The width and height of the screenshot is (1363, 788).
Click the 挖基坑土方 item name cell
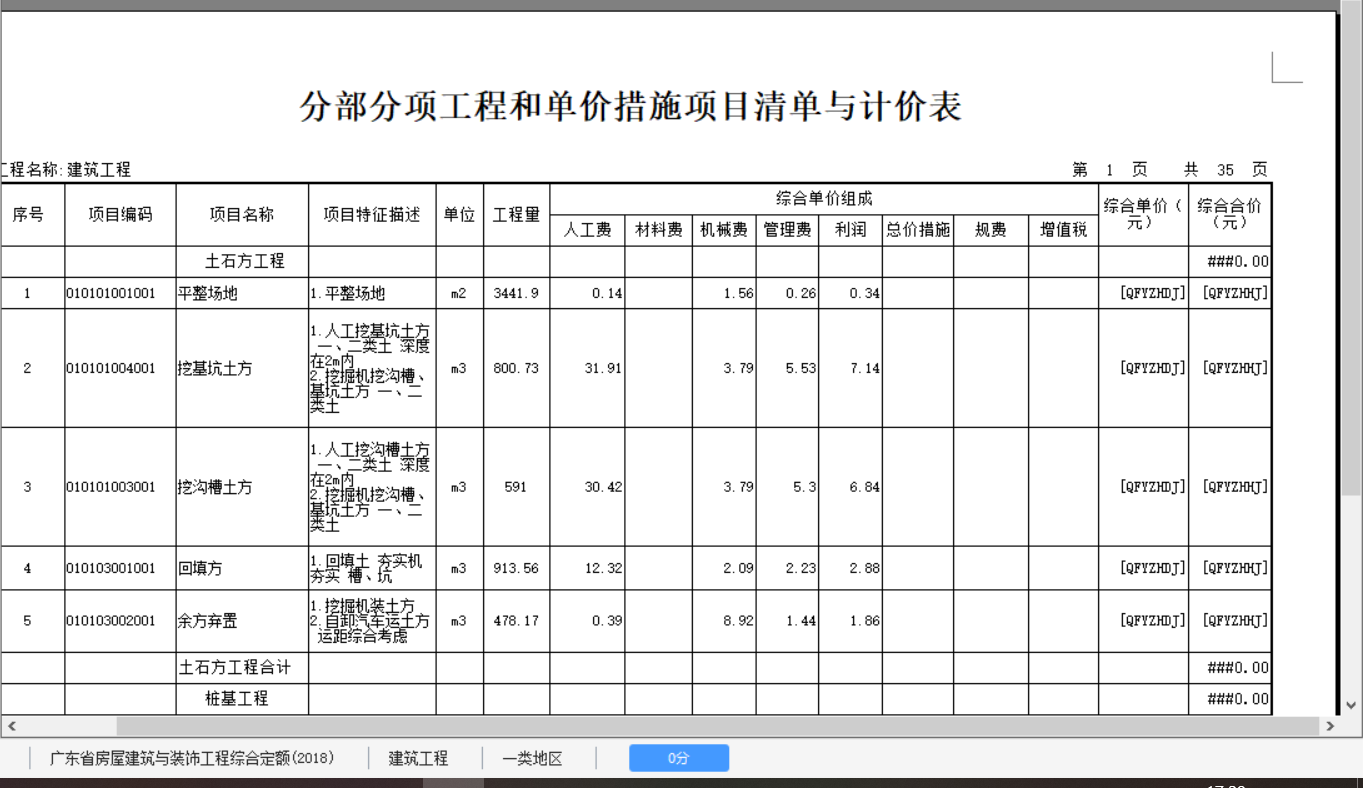(x=242, y=368)
